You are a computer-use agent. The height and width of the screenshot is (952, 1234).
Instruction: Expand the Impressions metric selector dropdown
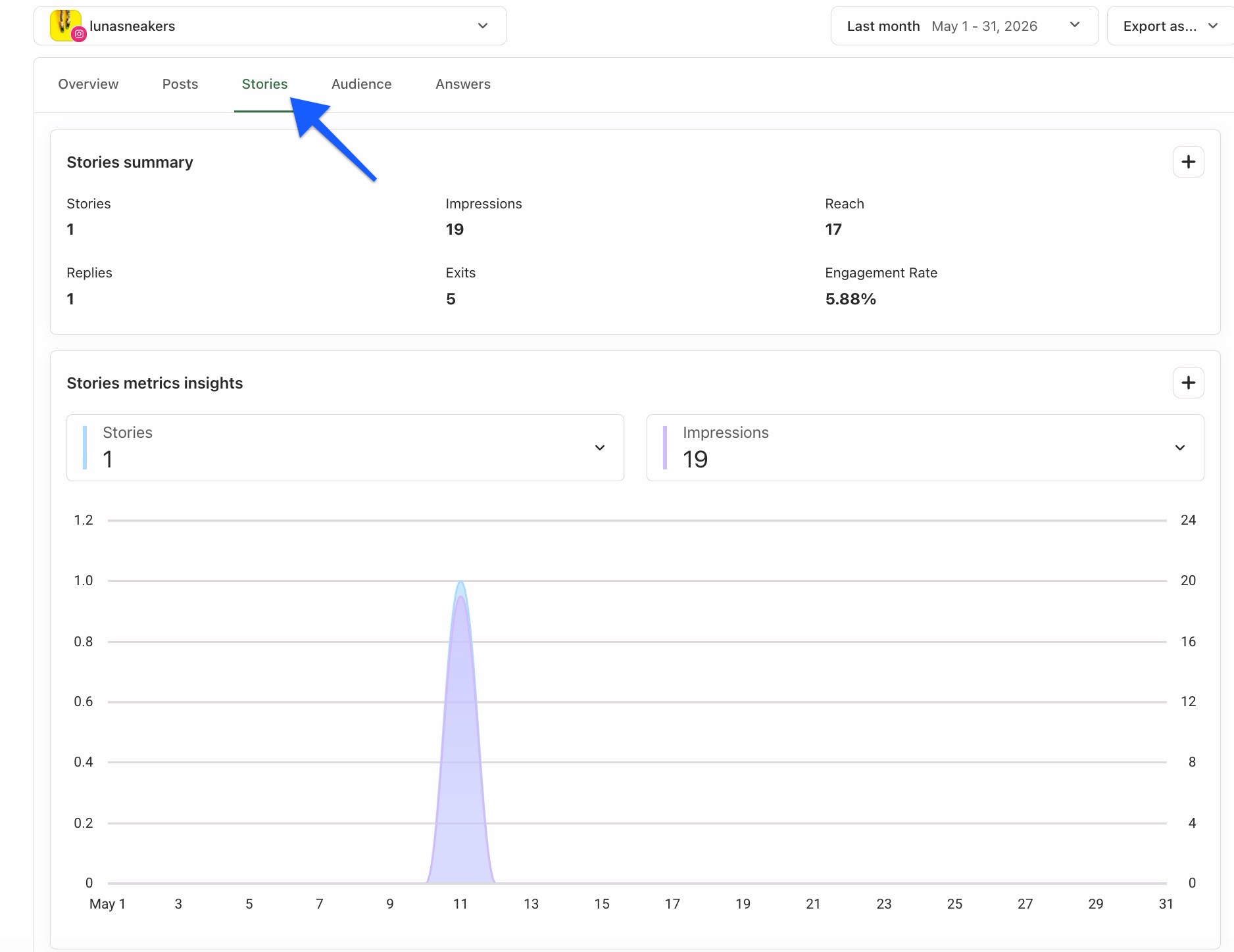pos(925,448)
